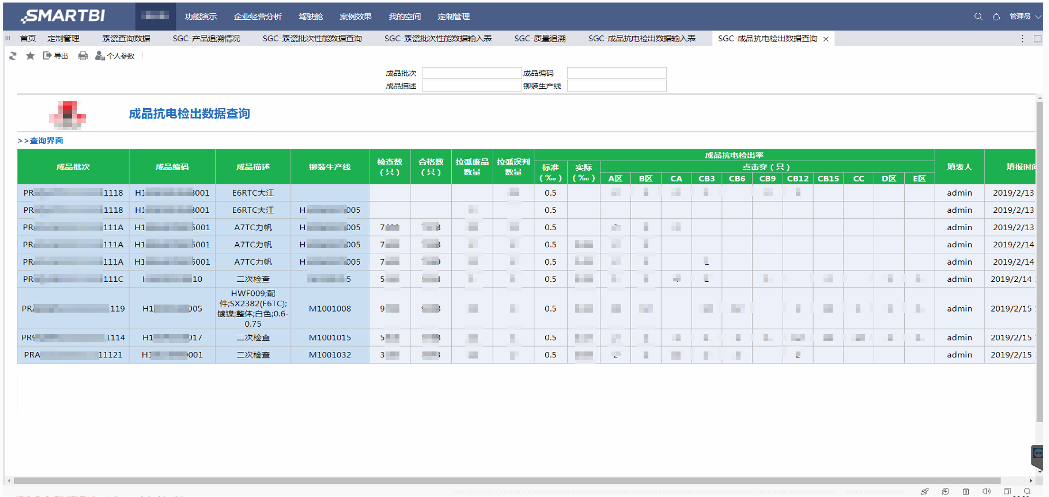The height and width of the screenshot is (497, 1049).
Task: Click the 钢套生产线 input field
Action: 617,86
